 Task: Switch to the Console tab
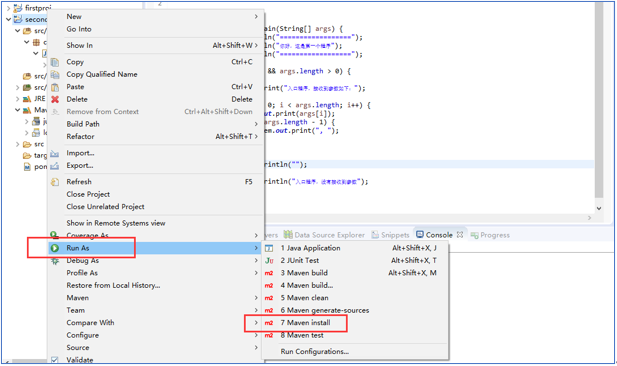pyautogui.click(x=439, y=235)
